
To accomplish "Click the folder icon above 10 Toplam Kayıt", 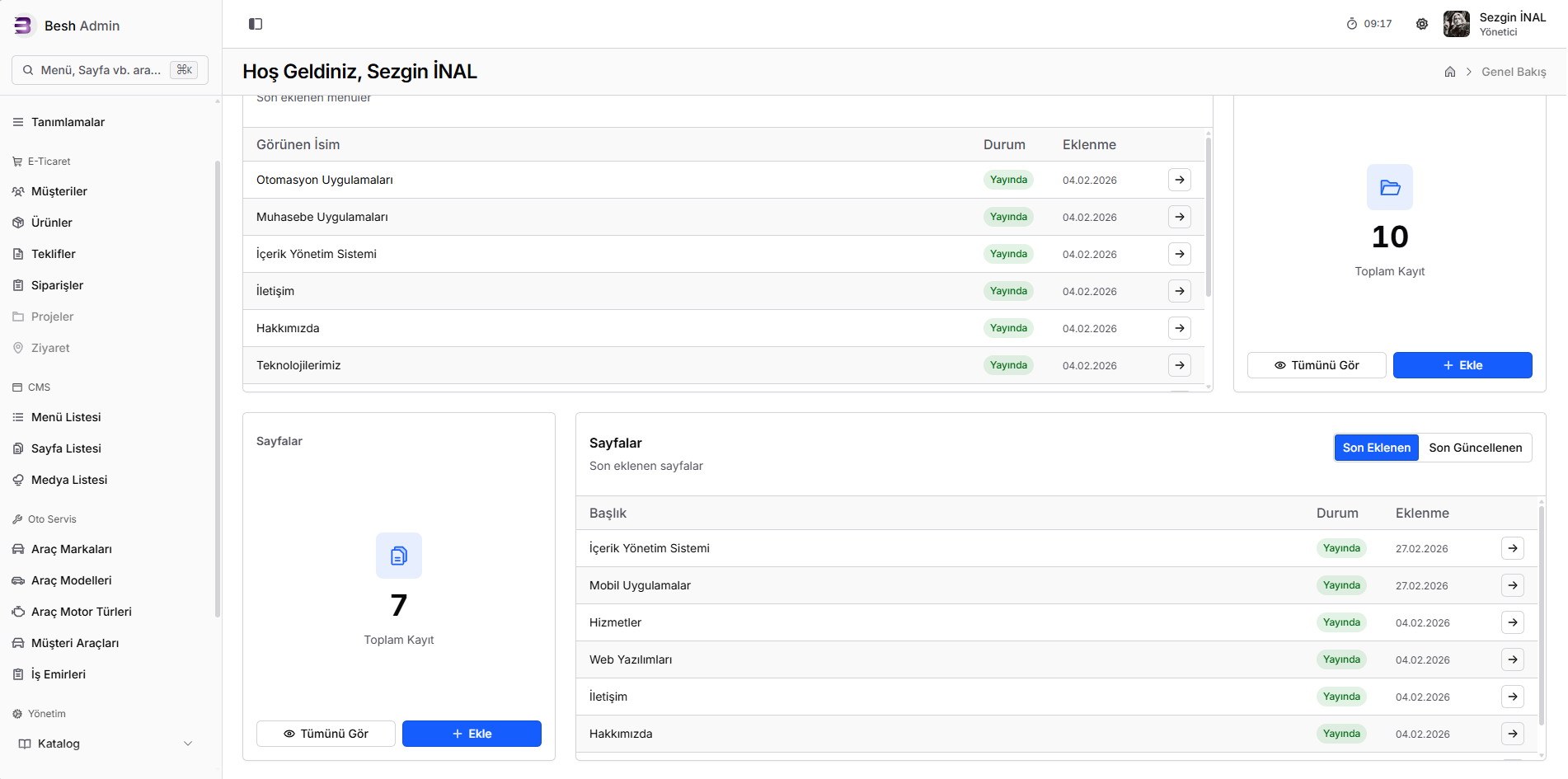I will 1390,187.
